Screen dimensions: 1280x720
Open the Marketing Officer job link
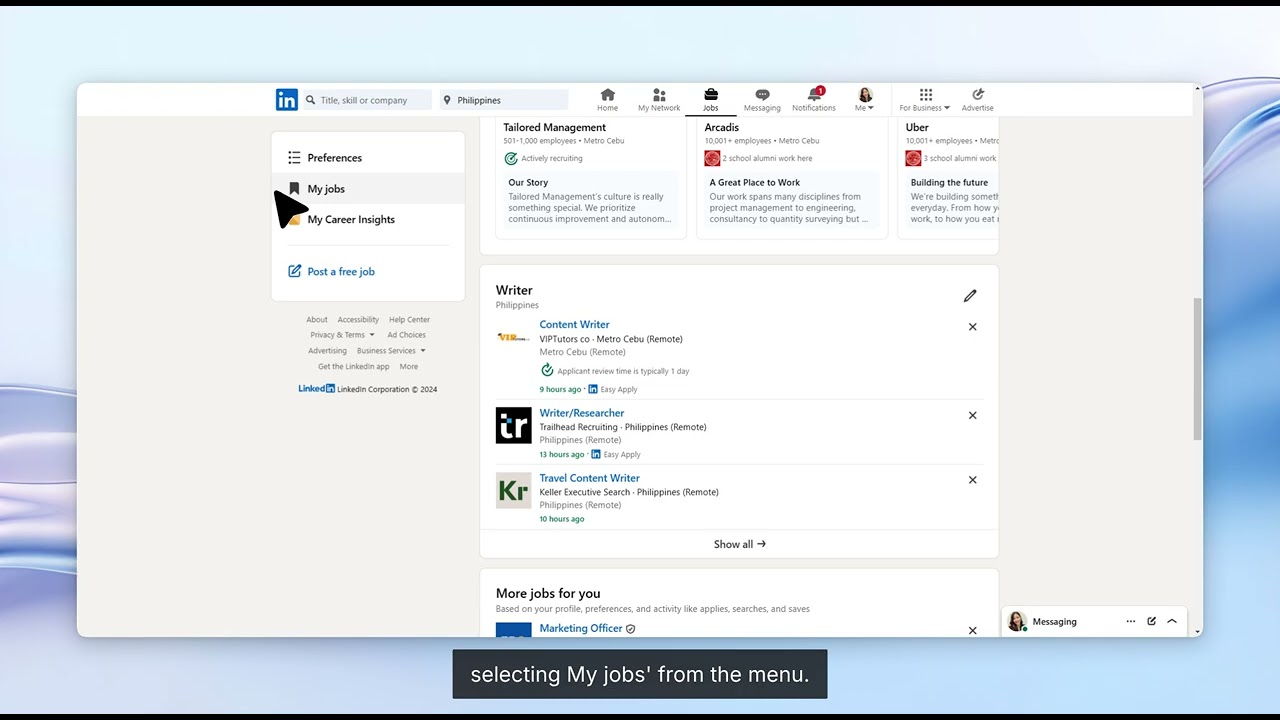581,628
